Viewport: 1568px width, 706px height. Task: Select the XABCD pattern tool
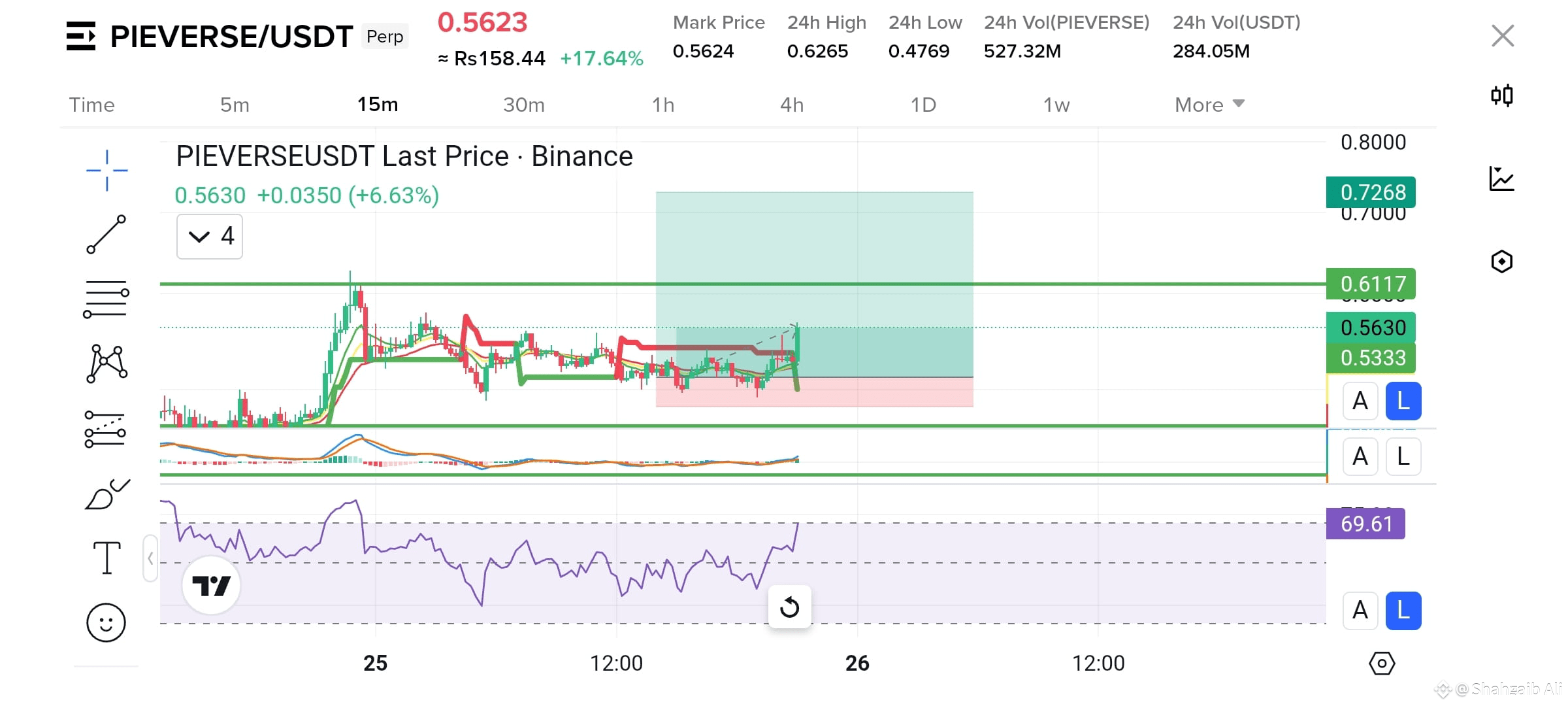(106, 363)
